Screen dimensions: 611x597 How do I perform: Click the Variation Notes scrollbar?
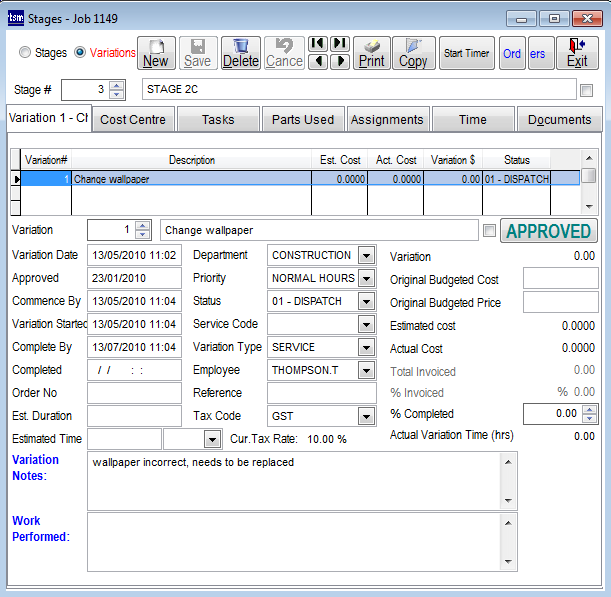tap(508, 480)
